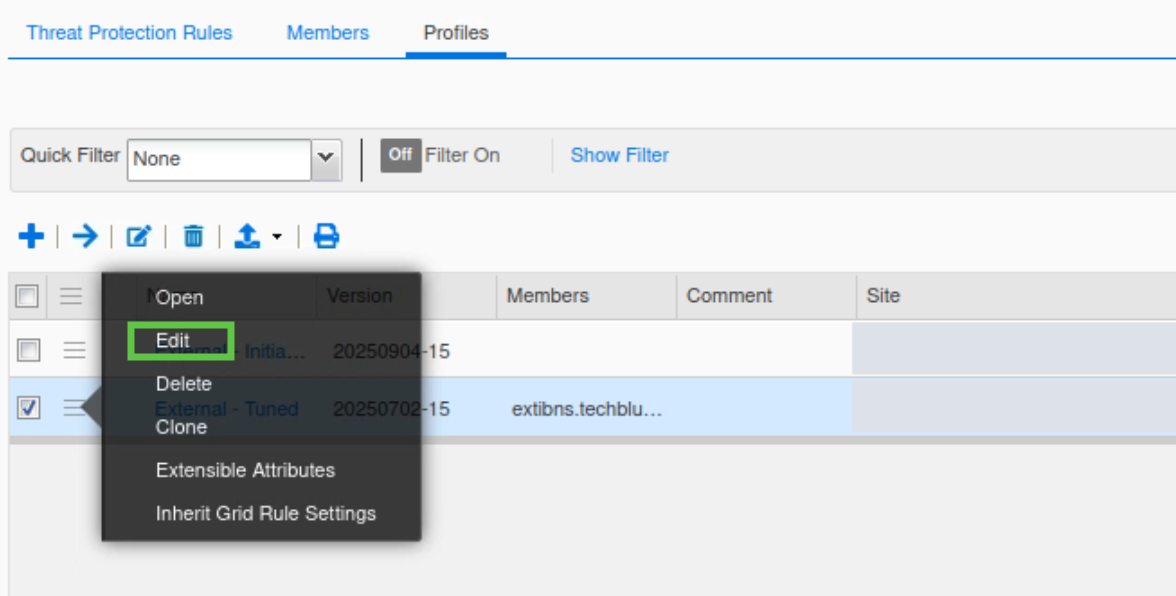
Task: Open the Quick Filter dropdown
Action: click(x=324, y=158)
